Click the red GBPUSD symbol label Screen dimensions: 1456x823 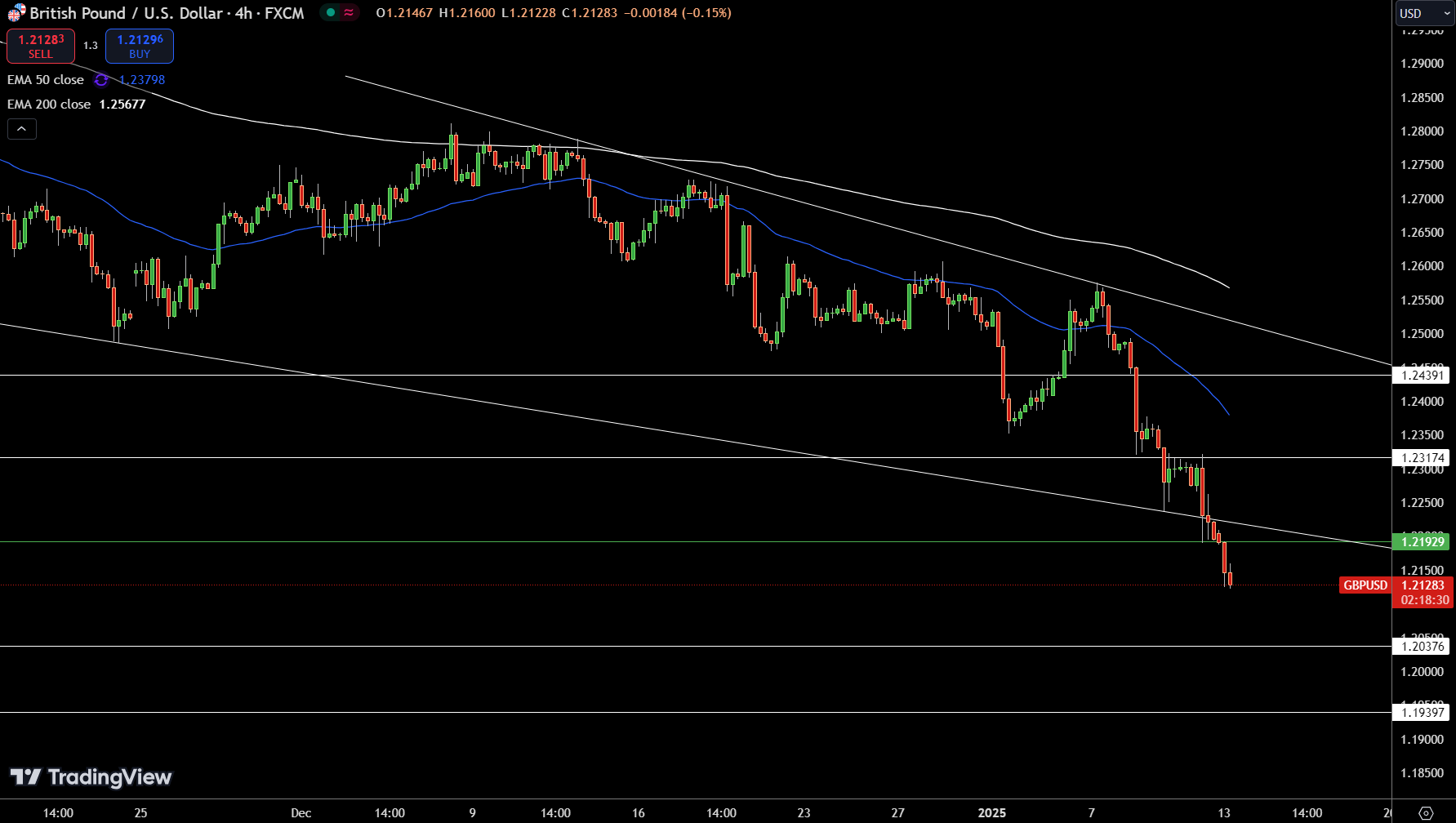pyautogui.click(x=1365, y=585)
